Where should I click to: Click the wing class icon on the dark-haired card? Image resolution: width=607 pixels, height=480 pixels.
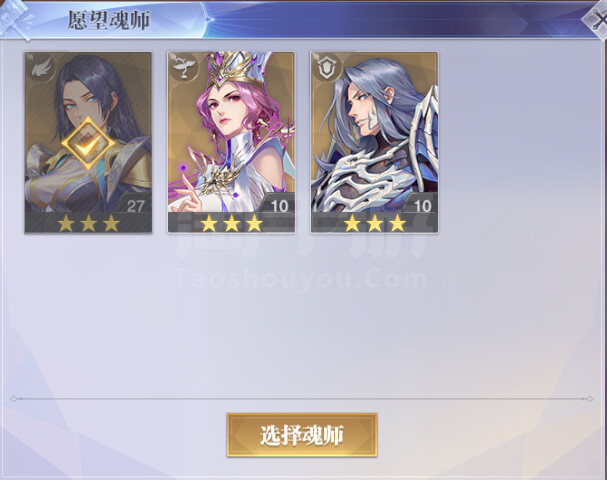(41, 68)
